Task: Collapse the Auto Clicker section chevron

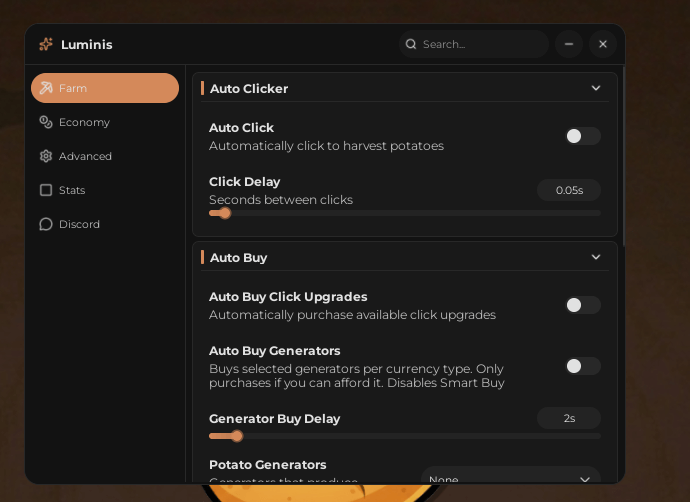Action: tap(596, 88)
